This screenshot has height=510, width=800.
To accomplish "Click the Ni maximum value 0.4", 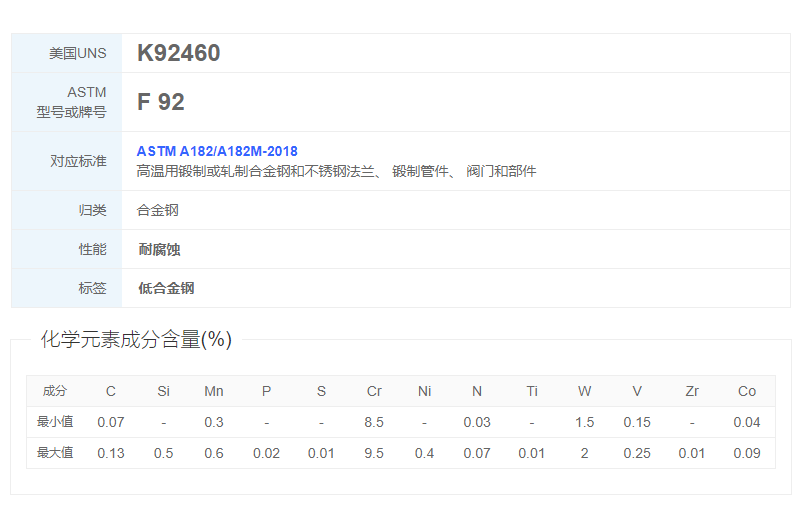I will click(424, 453).
